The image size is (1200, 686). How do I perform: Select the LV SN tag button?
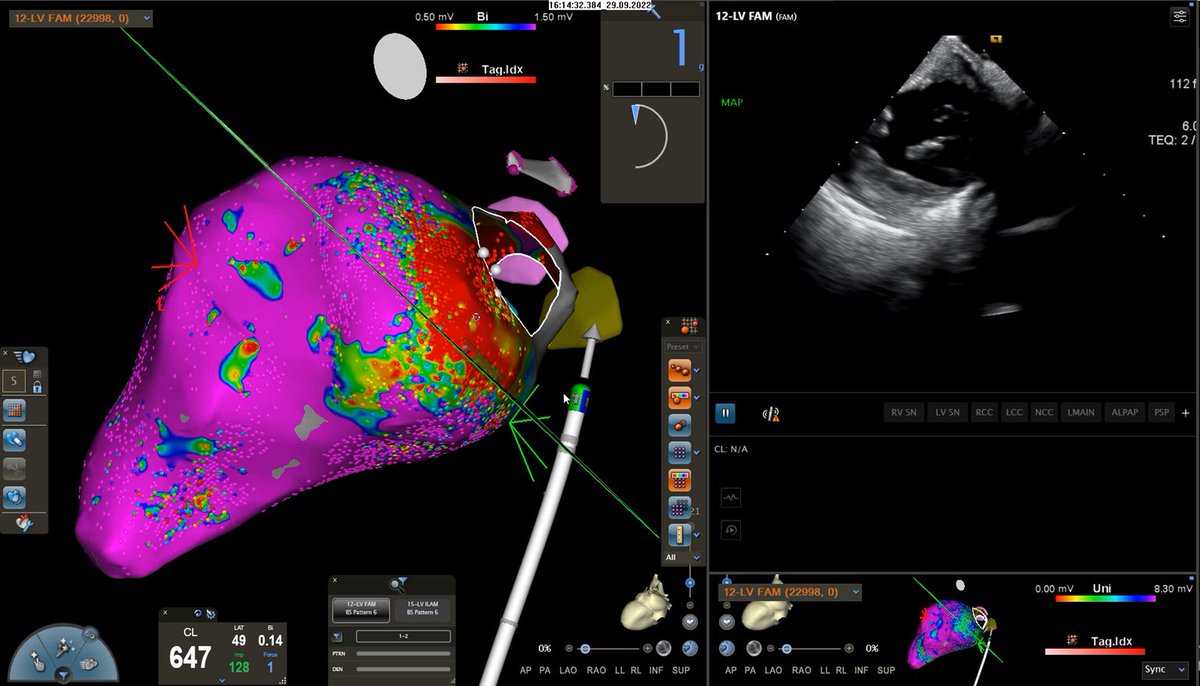[948, 412]
